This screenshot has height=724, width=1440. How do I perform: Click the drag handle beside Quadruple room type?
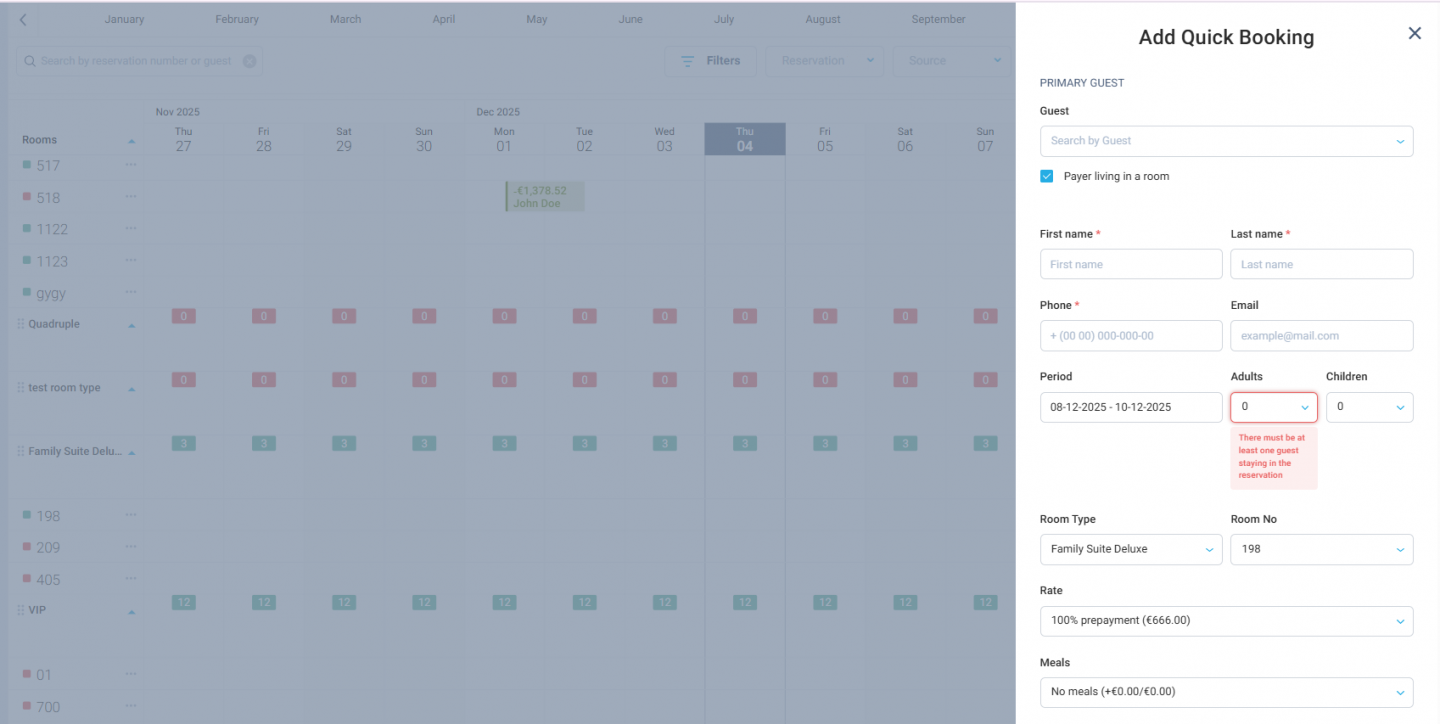[x=19, y=323]
